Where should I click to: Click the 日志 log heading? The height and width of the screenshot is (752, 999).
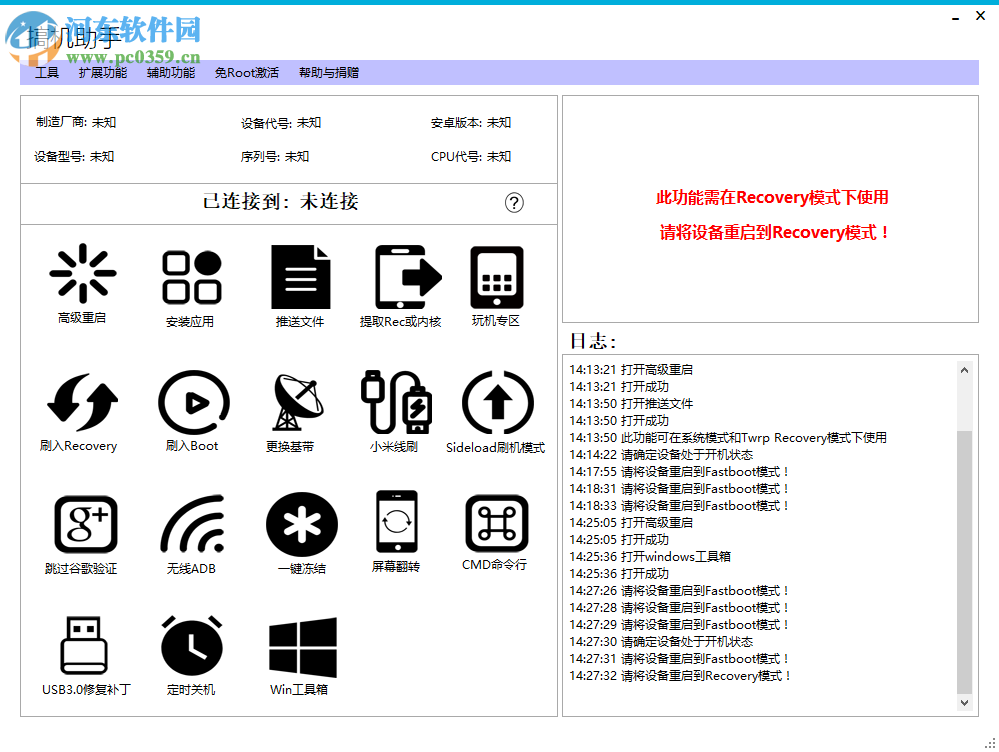593,341
